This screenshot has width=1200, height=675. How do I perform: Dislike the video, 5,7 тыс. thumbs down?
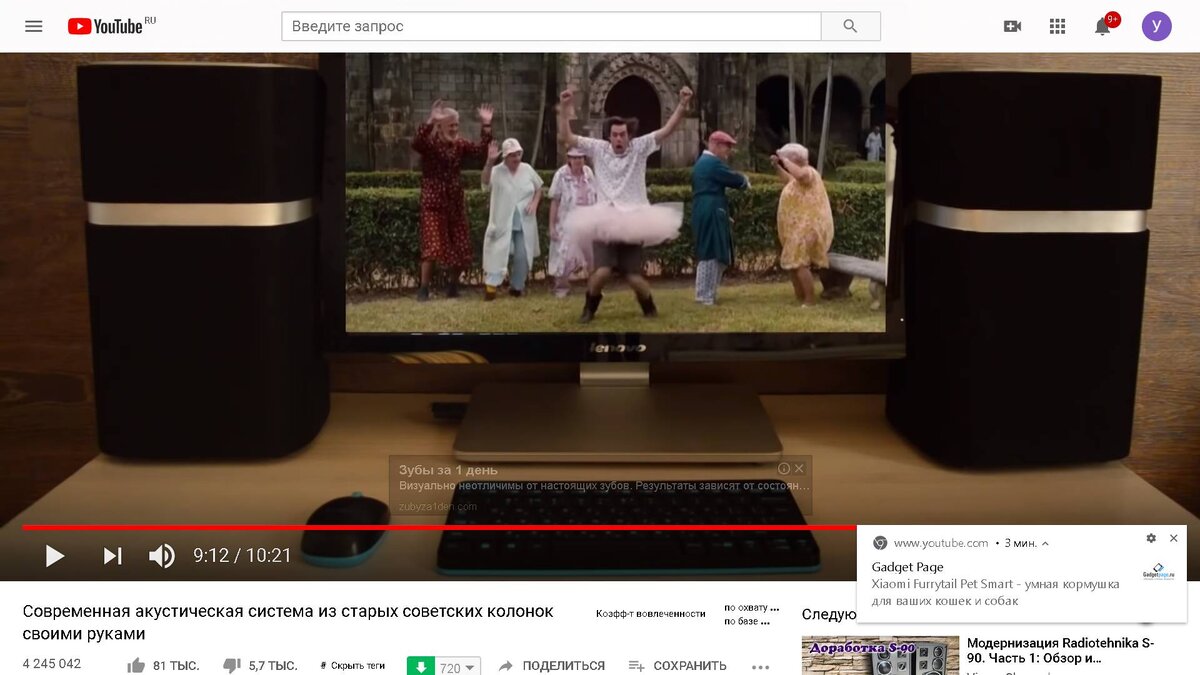(x=259, y=665)
